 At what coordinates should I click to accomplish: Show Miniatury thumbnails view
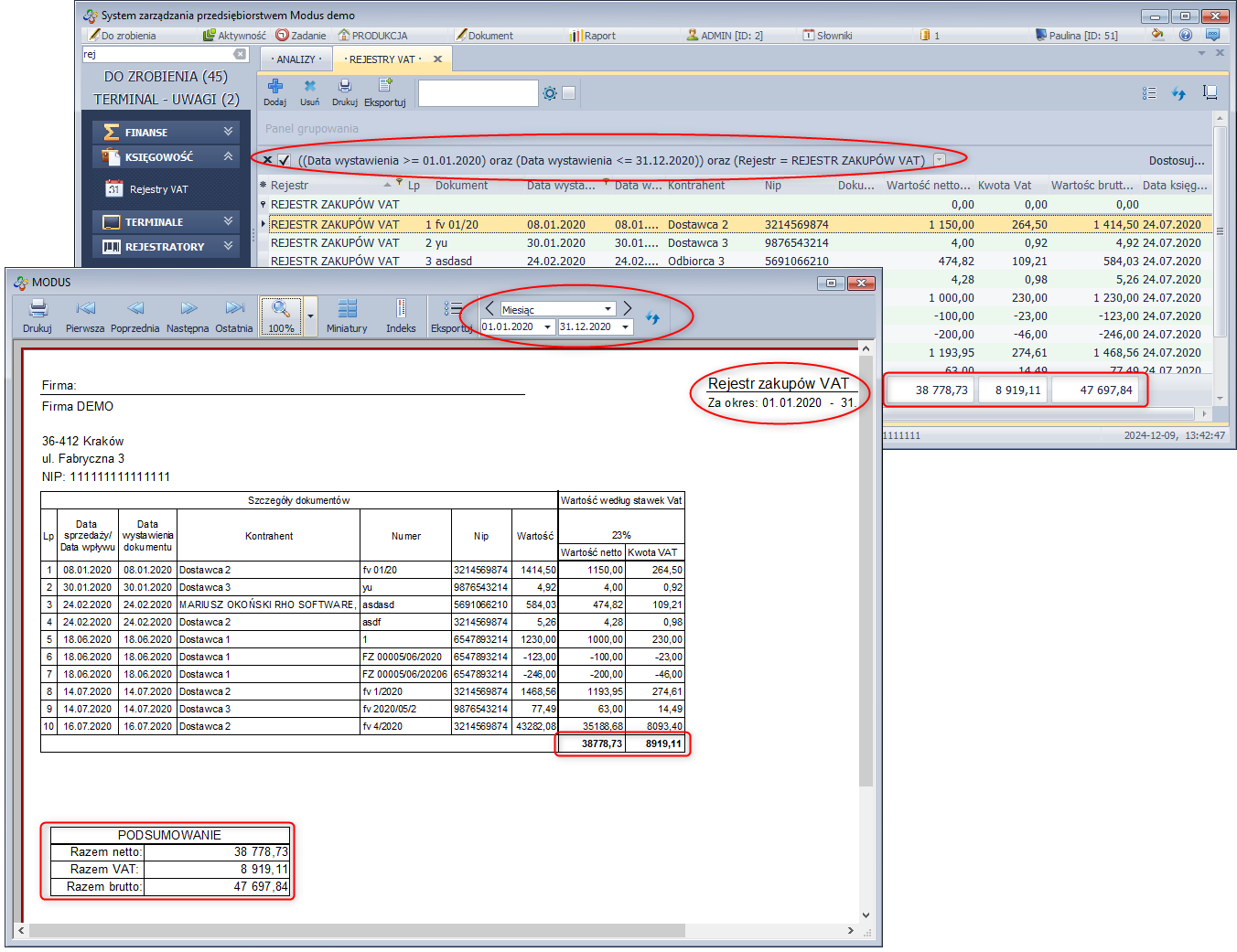pos(347,309)
